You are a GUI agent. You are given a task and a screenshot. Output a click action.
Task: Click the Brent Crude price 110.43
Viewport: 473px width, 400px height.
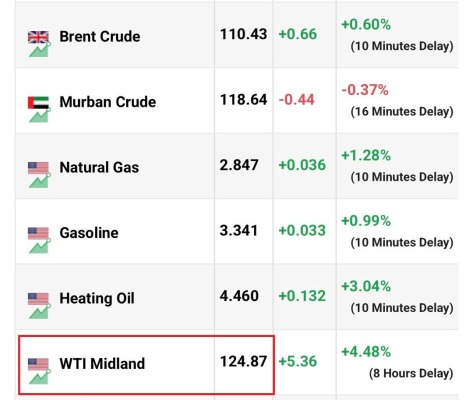[243, 34]
